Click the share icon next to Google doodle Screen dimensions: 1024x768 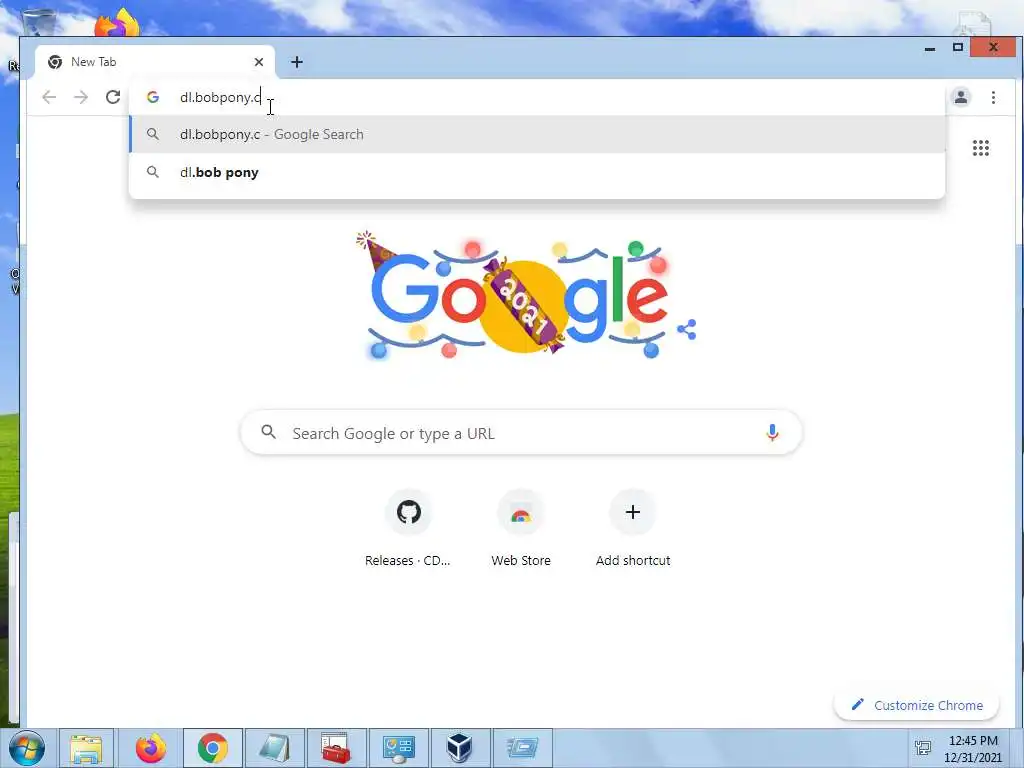[x=686, y=329]
